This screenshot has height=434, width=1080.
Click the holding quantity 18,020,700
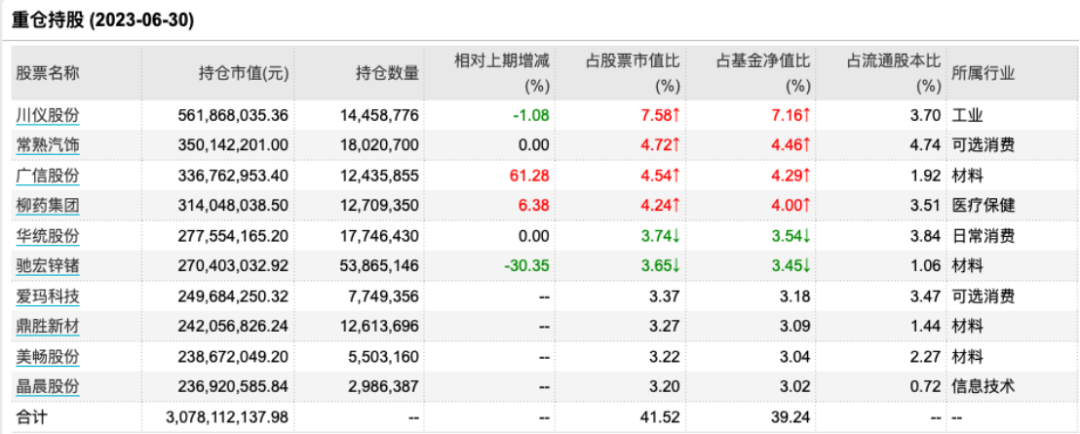[x=380, y=145]
